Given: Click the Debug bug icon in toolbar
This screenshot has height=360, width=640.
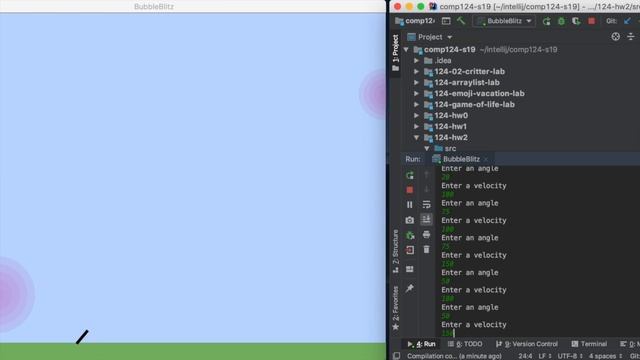Looking at the screenshot, I should click(561, 21).
